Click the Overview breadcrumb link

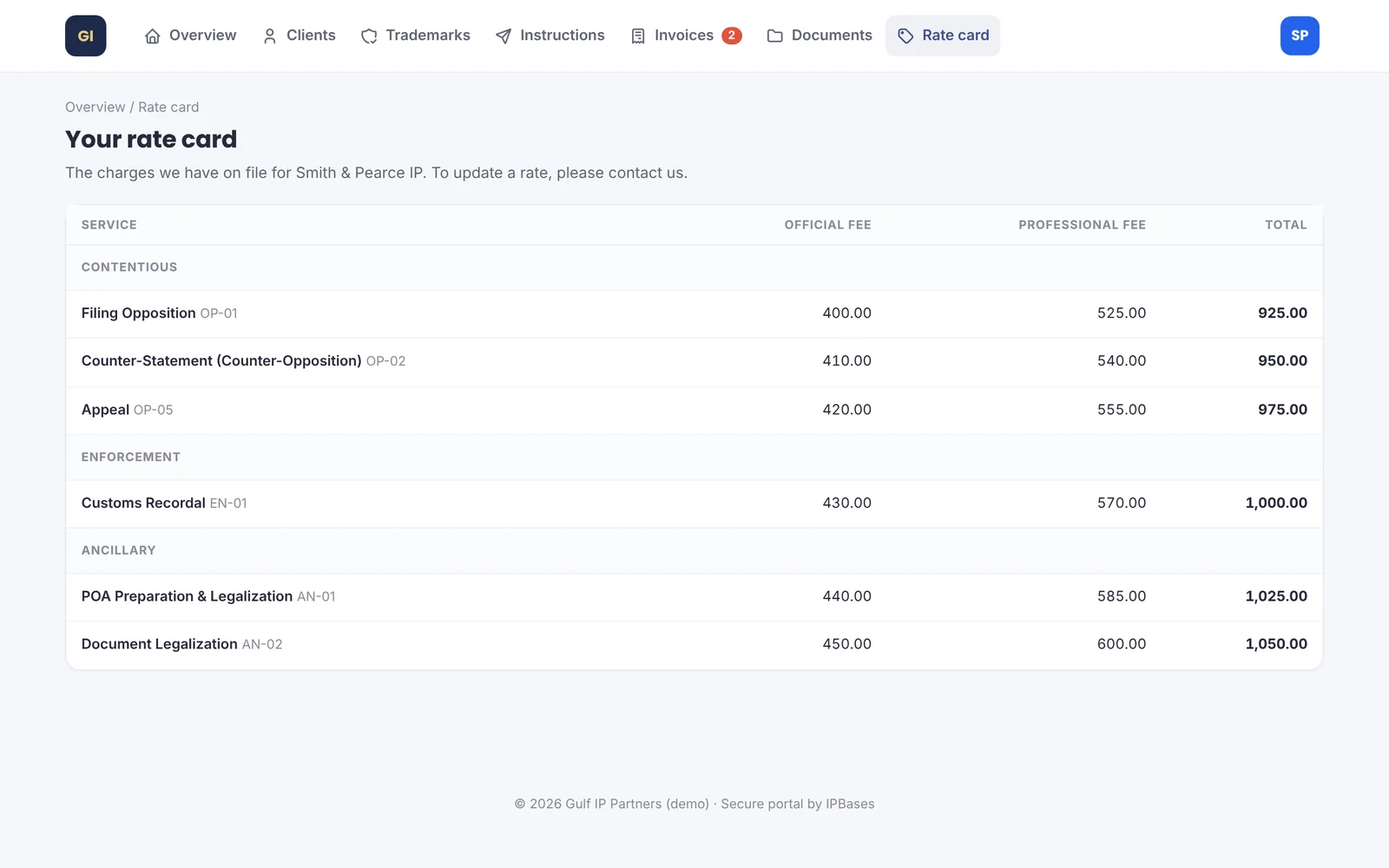pyautogui.click(x=95, y=107)
